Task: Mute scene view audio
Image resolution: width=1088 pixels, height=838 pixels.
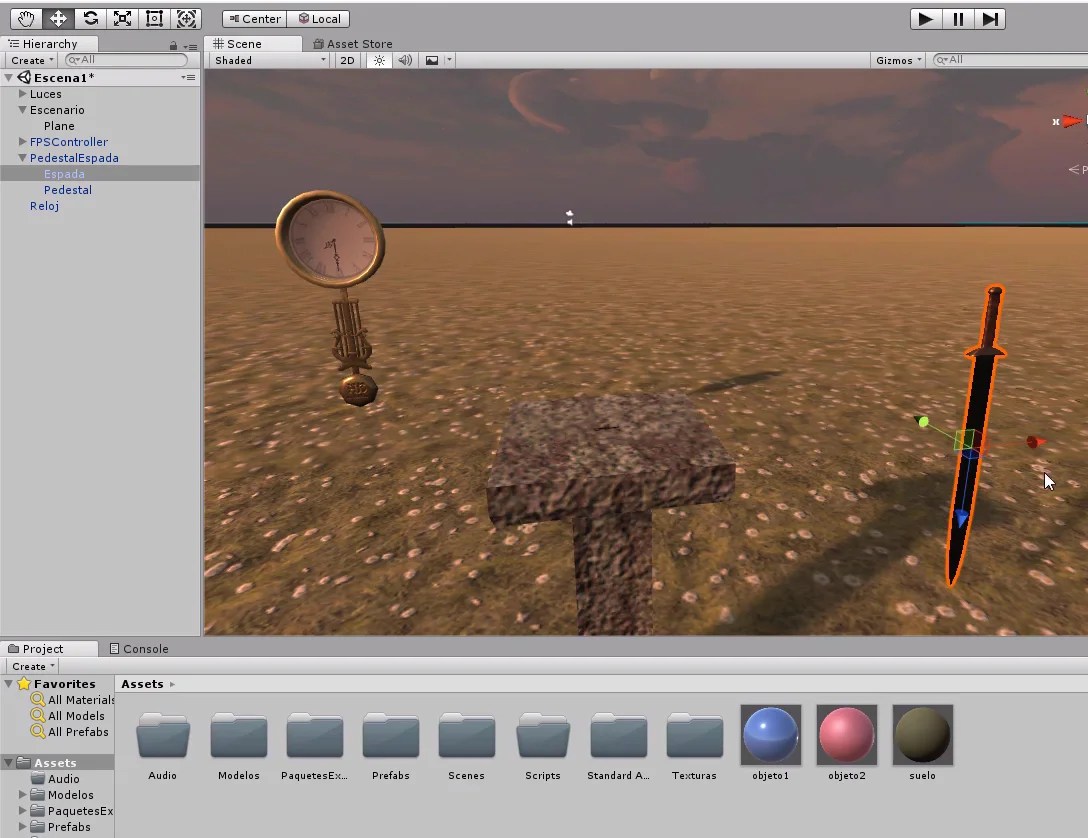Action: click(x=404, y=60)
